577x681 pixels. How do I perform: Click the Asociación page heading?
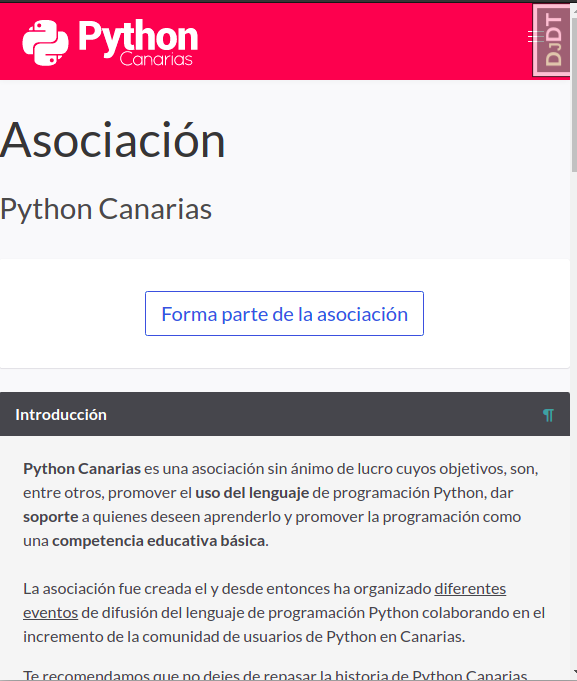tap(112, 140)
